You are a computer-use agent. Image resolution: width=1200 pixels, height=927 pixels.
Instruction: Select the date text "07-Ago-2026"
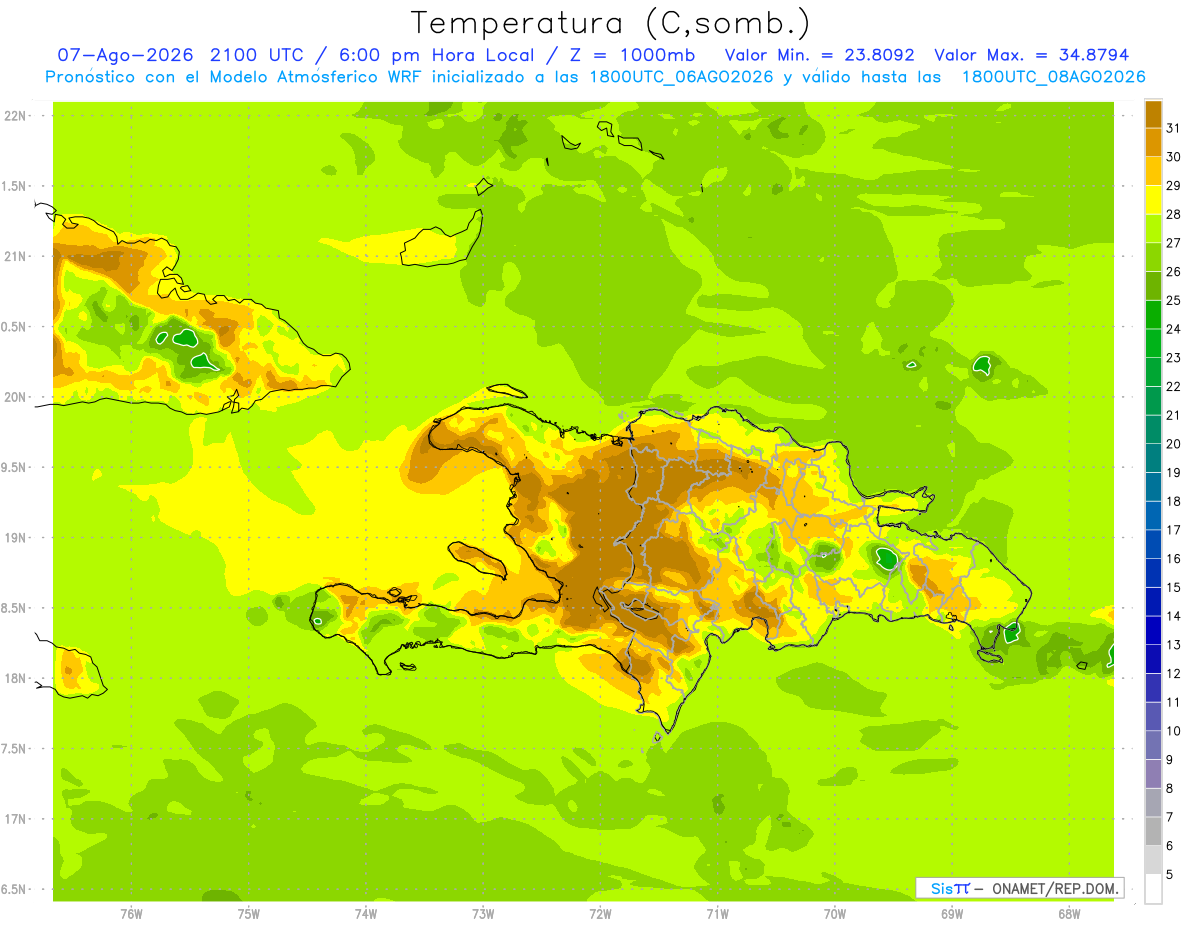(126, 55)
